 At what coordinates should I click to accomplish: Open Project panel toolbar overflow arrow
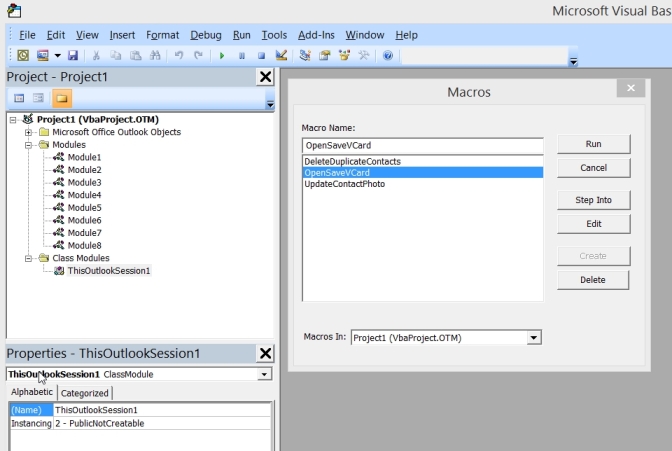pyautogui.click(x=270, y=104)
